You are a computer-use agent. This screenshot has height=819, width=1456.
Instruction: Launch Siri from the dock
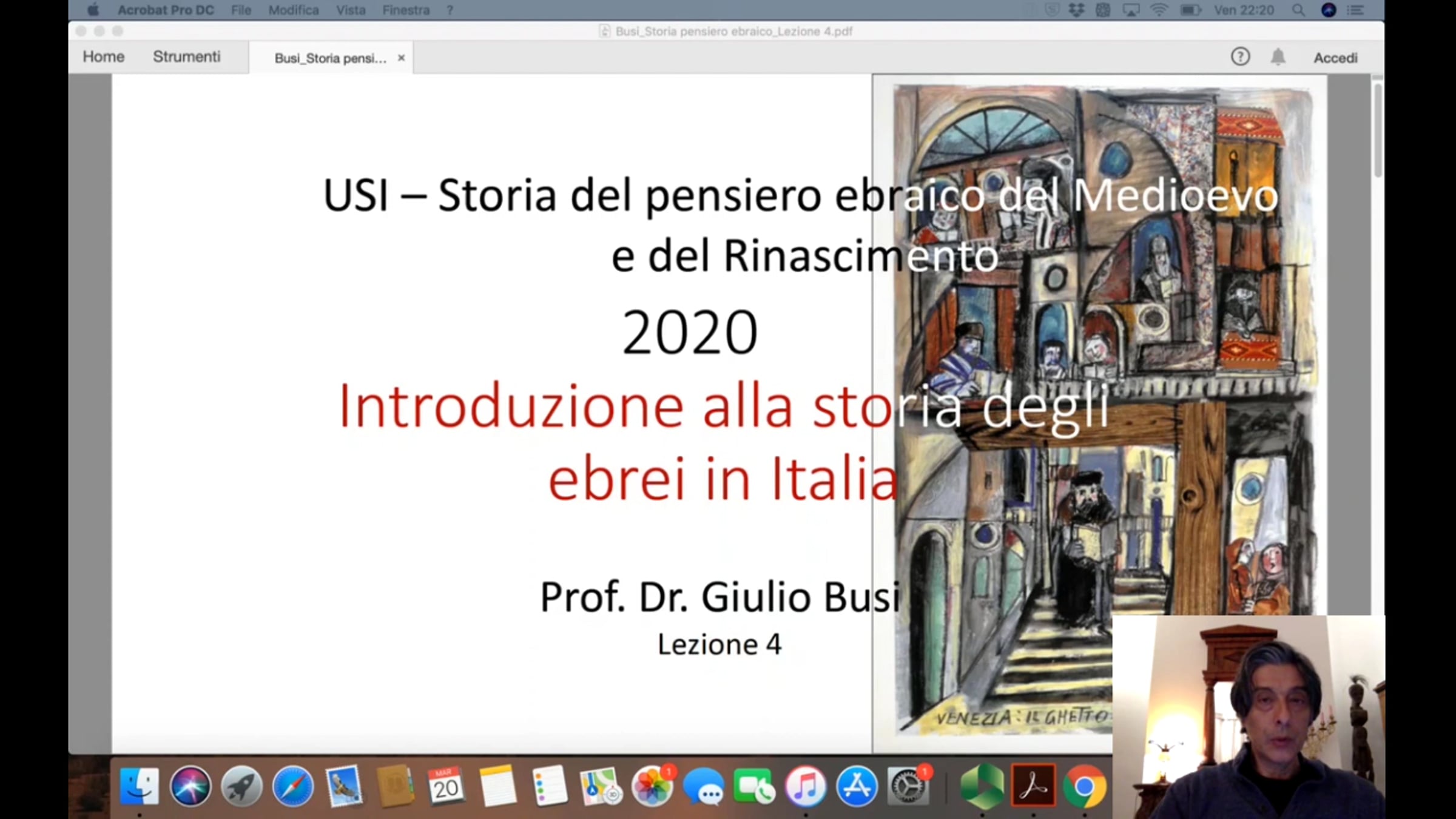(x=190, y=787)
